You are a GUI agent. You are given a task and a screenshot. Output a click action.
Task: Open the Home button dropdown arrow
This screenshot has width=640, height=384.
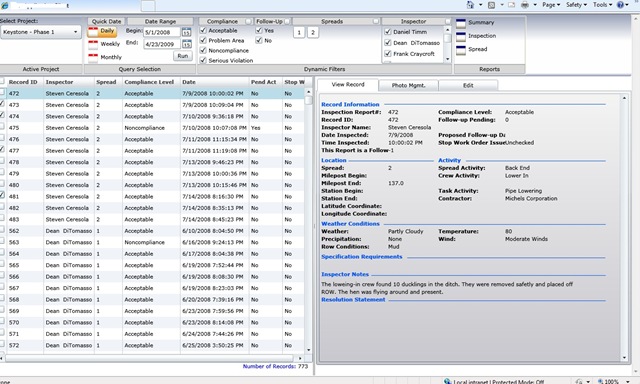click(x=480, y=5)
